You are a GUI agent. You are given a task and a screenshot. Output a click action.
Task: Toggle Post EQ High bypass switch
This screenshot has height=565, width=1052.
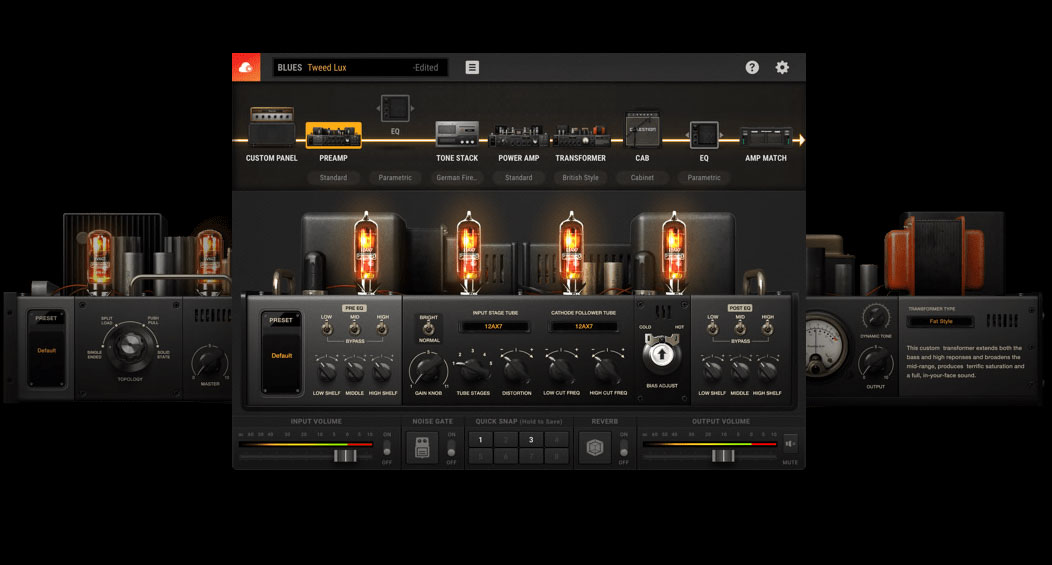pyautogui.click(x=768, y=328)
